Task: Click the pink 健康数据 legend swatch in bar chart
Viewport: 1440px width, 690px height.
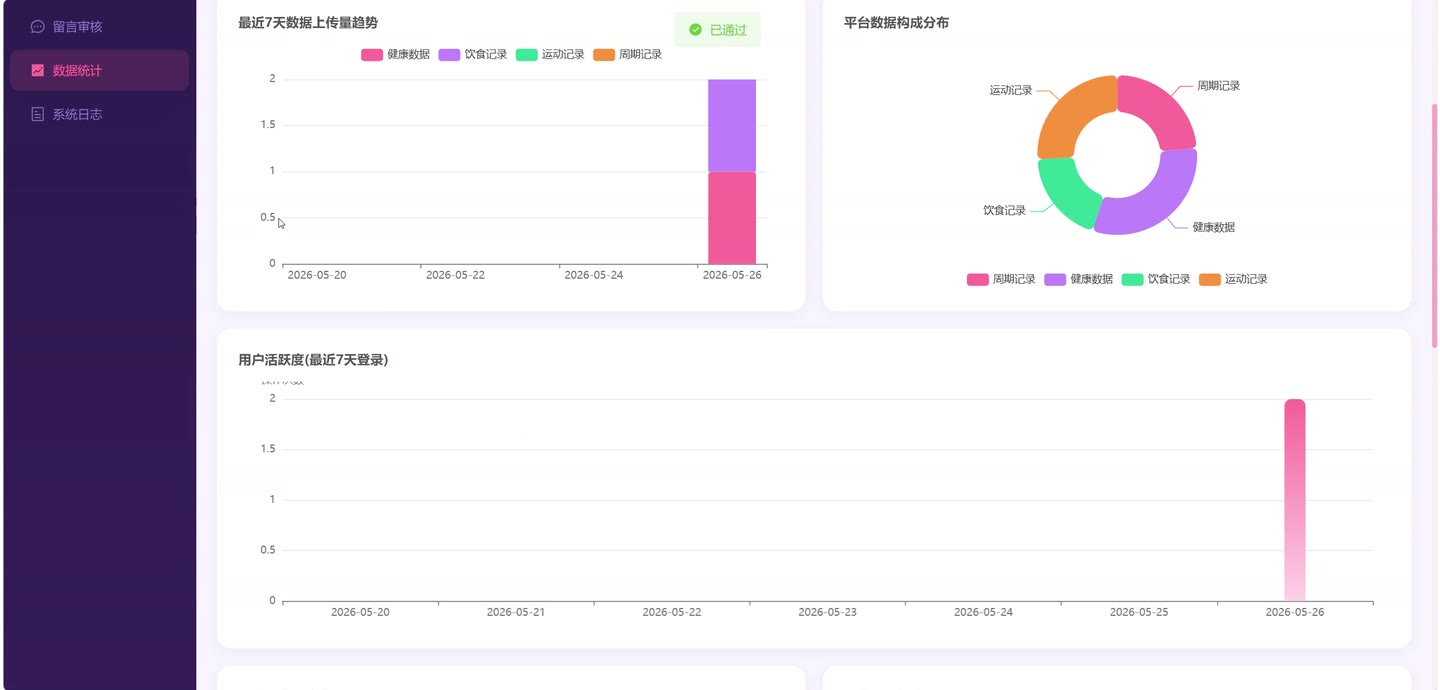Action: coord(372,54)
